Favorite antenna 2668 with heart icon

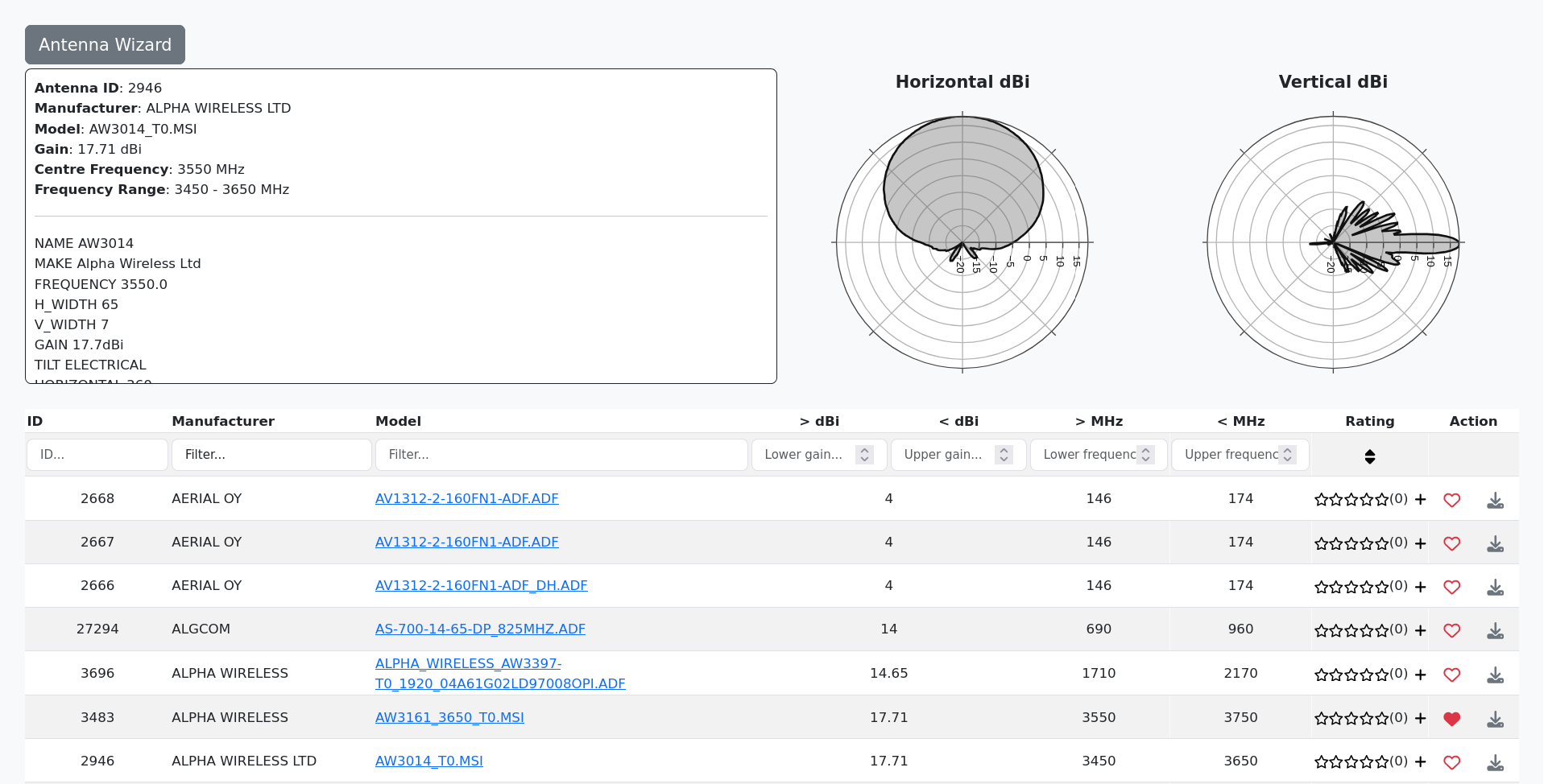click(1451, 500)
